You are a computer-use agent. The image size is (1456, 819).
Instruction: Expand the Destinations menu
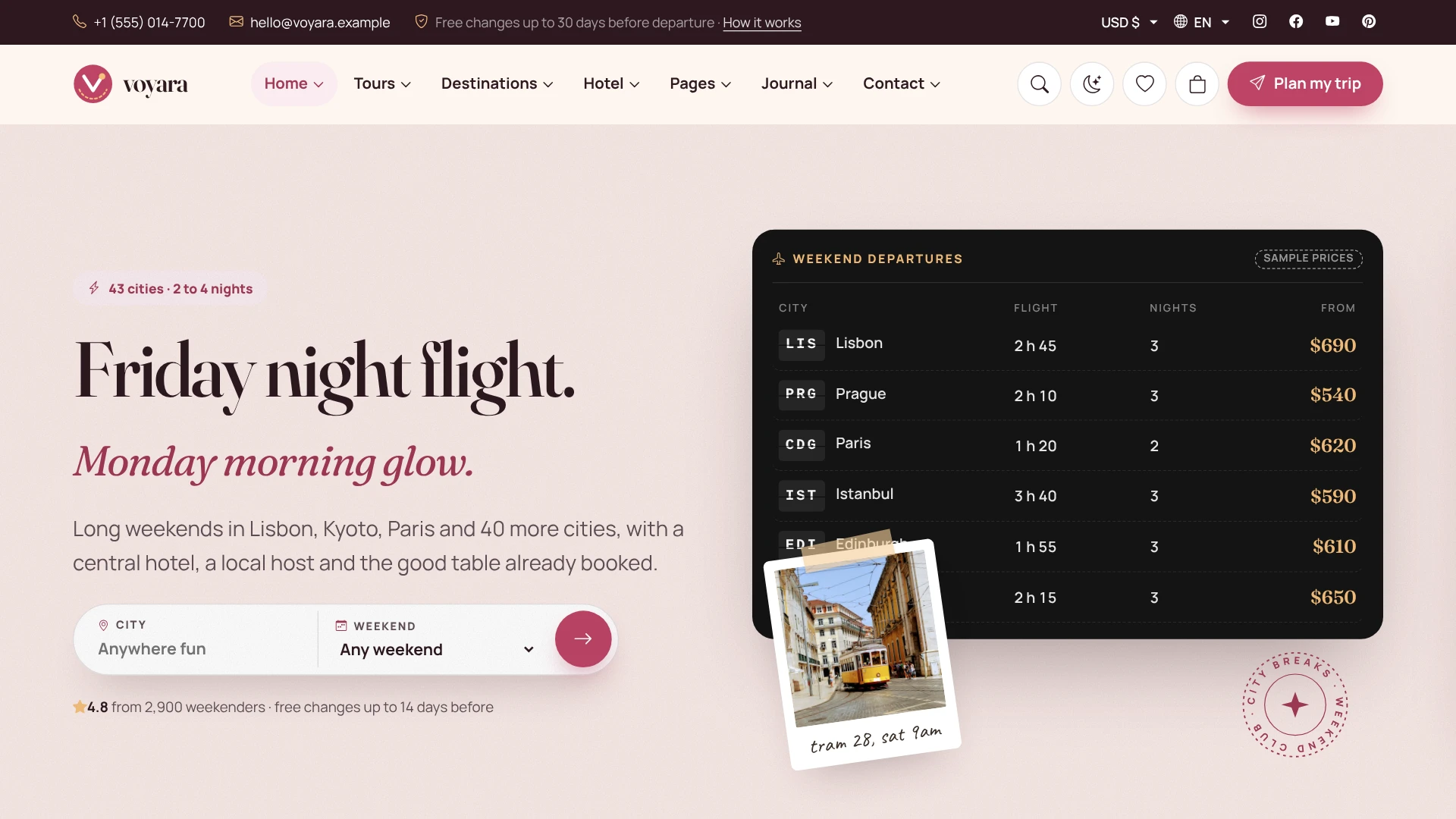click(x=497, y=83)
